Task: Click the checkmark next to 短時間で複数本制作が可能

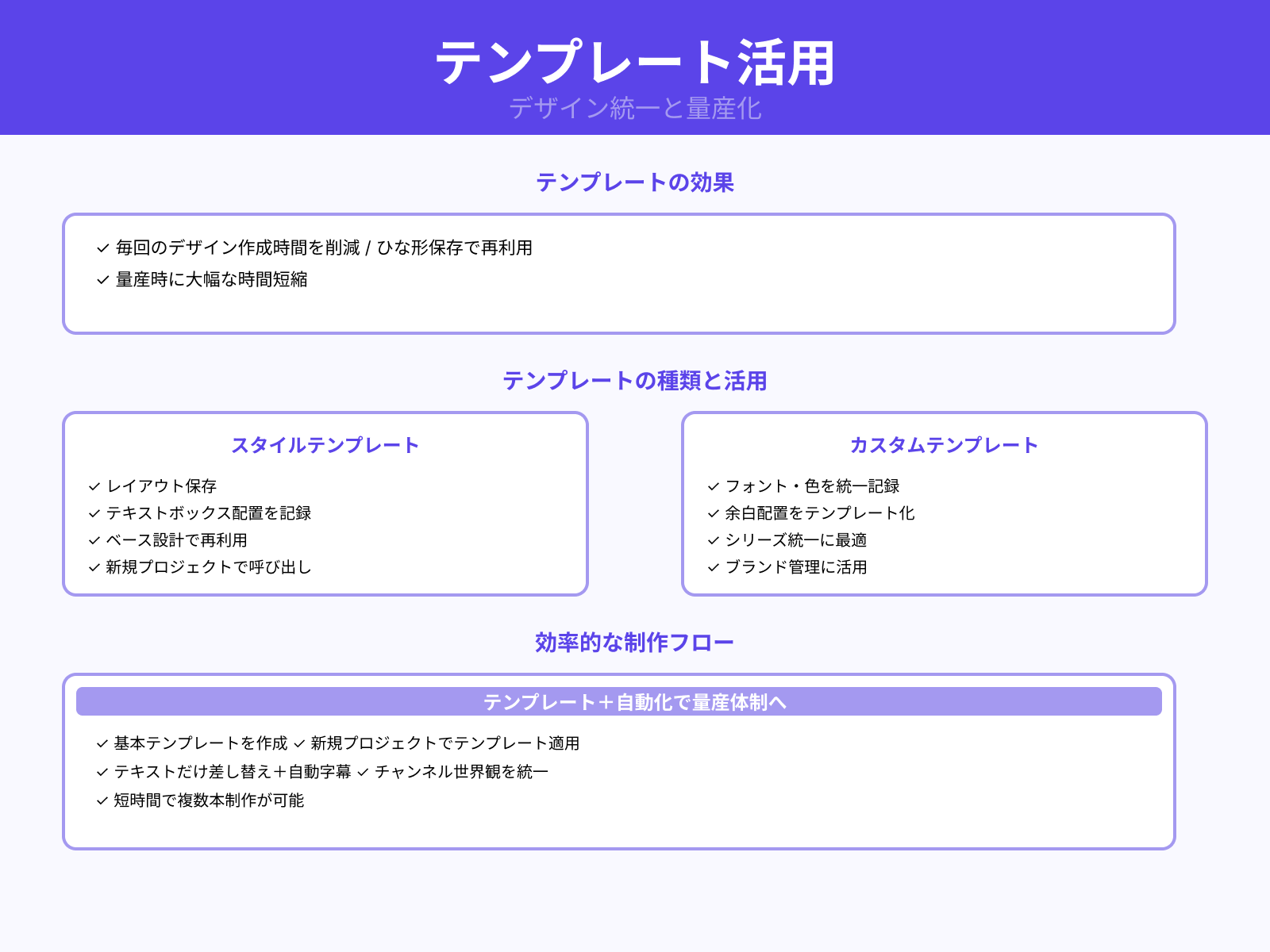Action: click(x=101, y=801)
